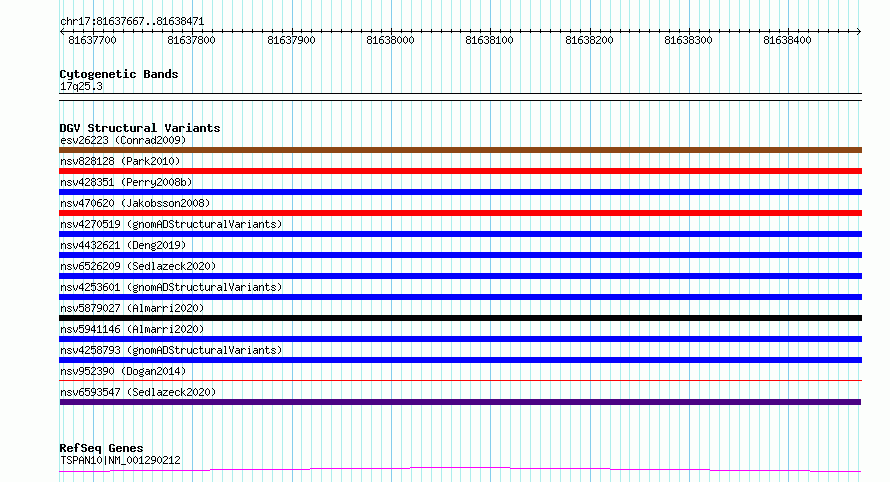Click the blue nsv4258793 variant bar
The width and height of the screenshot is (890, 482).
click(460, 360)
